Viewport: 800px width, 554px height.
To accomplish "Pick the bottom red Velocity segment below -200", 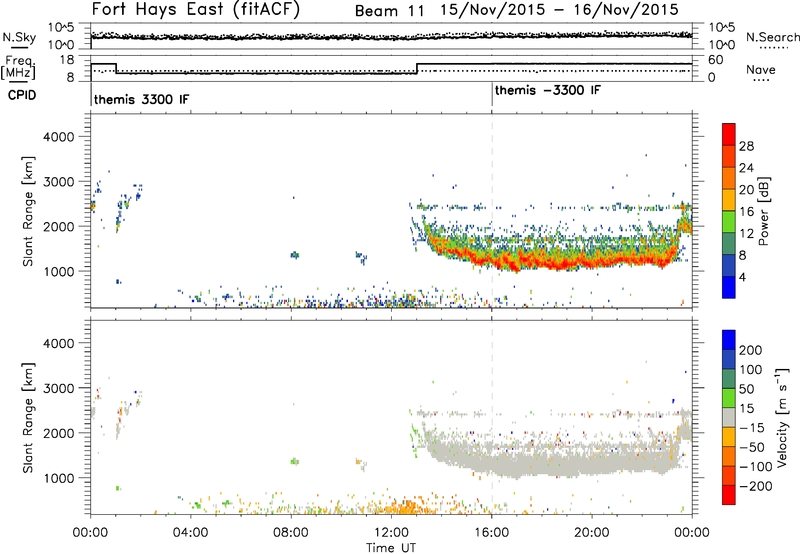I will pos(729,495).
